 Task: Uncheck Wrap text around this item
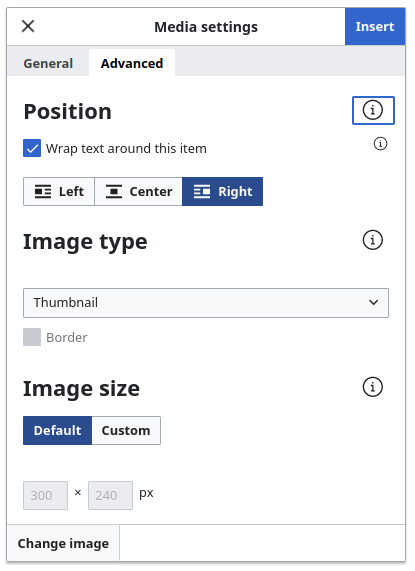[x=32, y=148]
